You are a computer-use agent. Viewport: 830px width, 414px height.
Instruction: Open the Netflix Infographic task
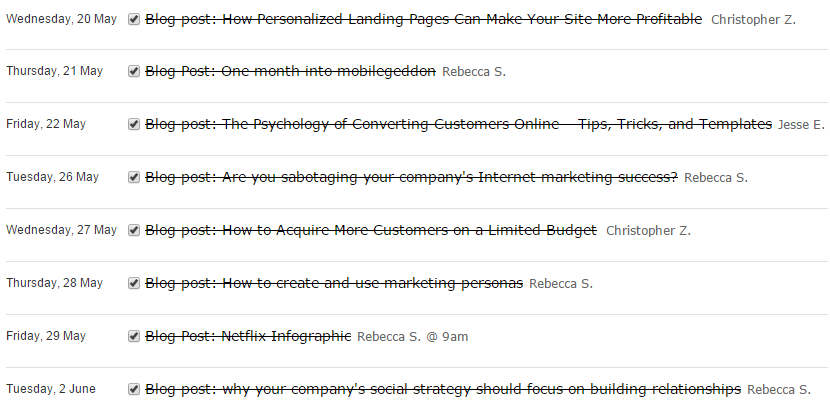248,336
